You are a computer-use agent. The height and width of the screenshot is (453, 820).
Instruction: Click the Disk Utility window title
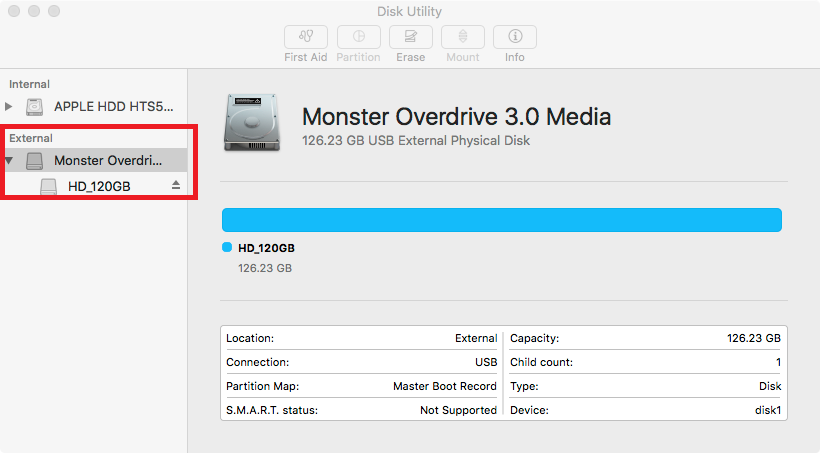tap(409, 12)
